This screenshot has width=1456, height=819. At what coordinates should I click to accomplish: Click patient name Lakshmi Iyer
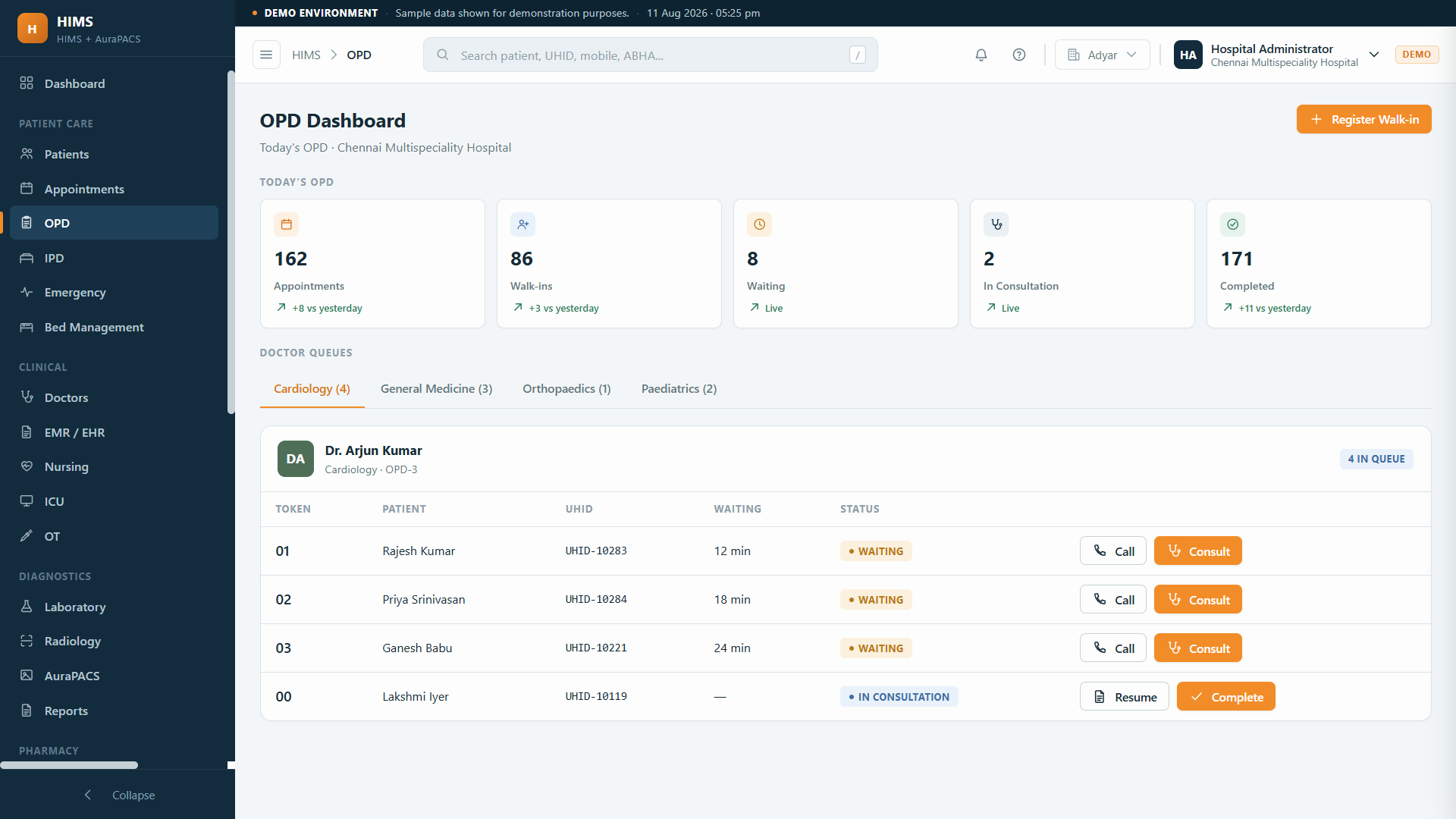coord(416,697)
